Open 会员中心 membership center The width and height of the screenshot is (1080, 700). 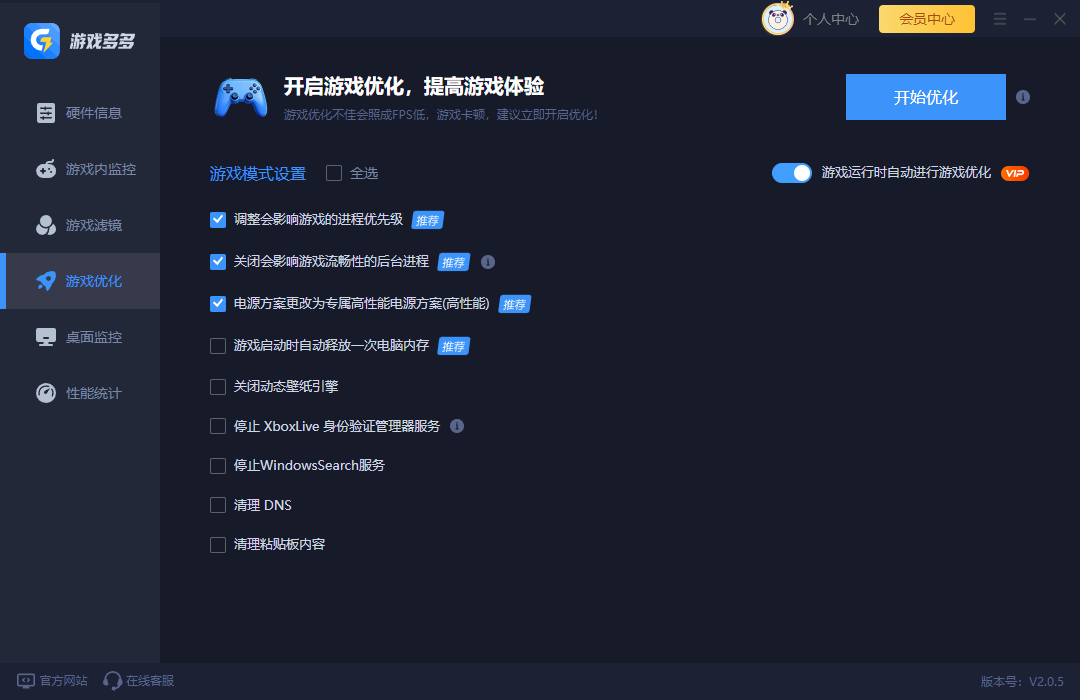(x=926, y=18)
